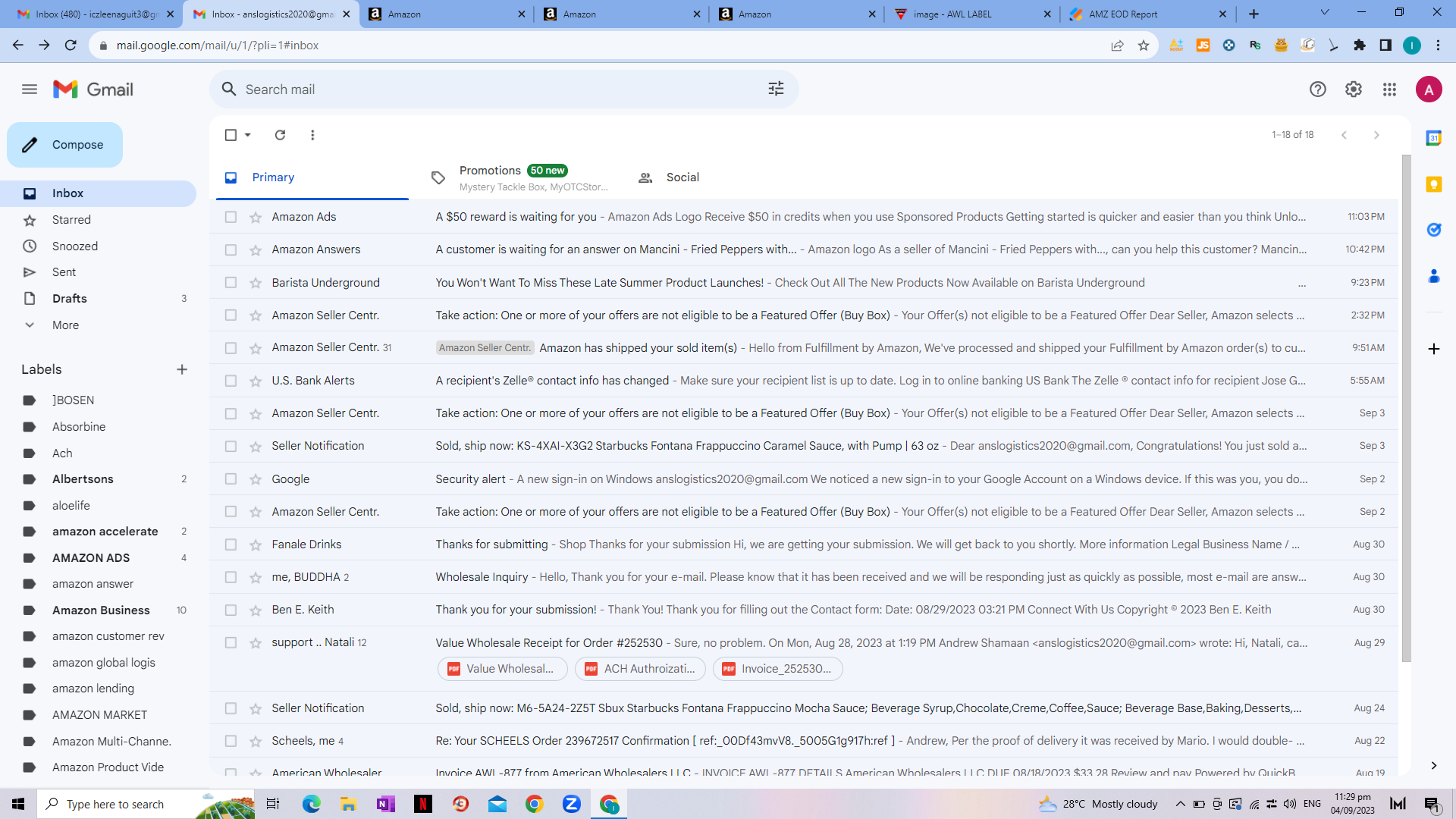The width and height of the screenshot is (1456, 819).
Task: Open Netflix from the Windows taskbar
Action: click(x=423, y=804)
